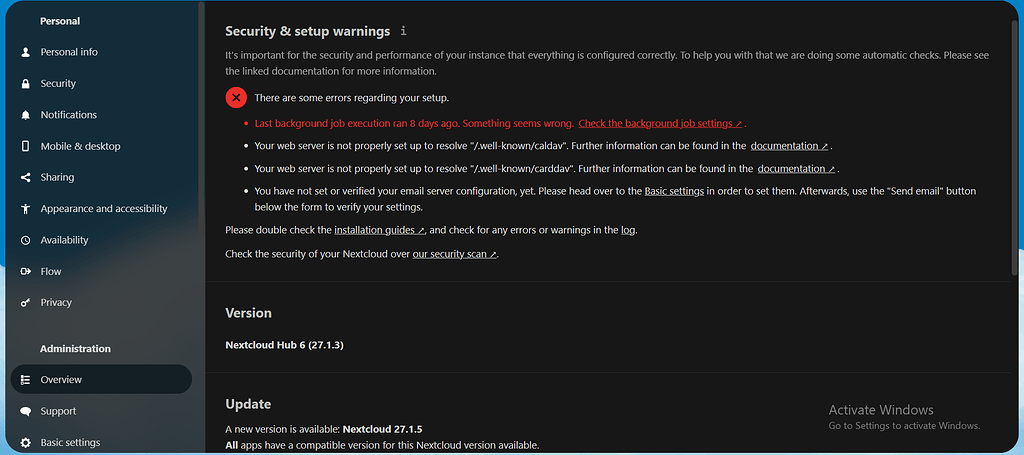
Task: Click the Sharing icon in sidebar
Action: tap(25, 178)
